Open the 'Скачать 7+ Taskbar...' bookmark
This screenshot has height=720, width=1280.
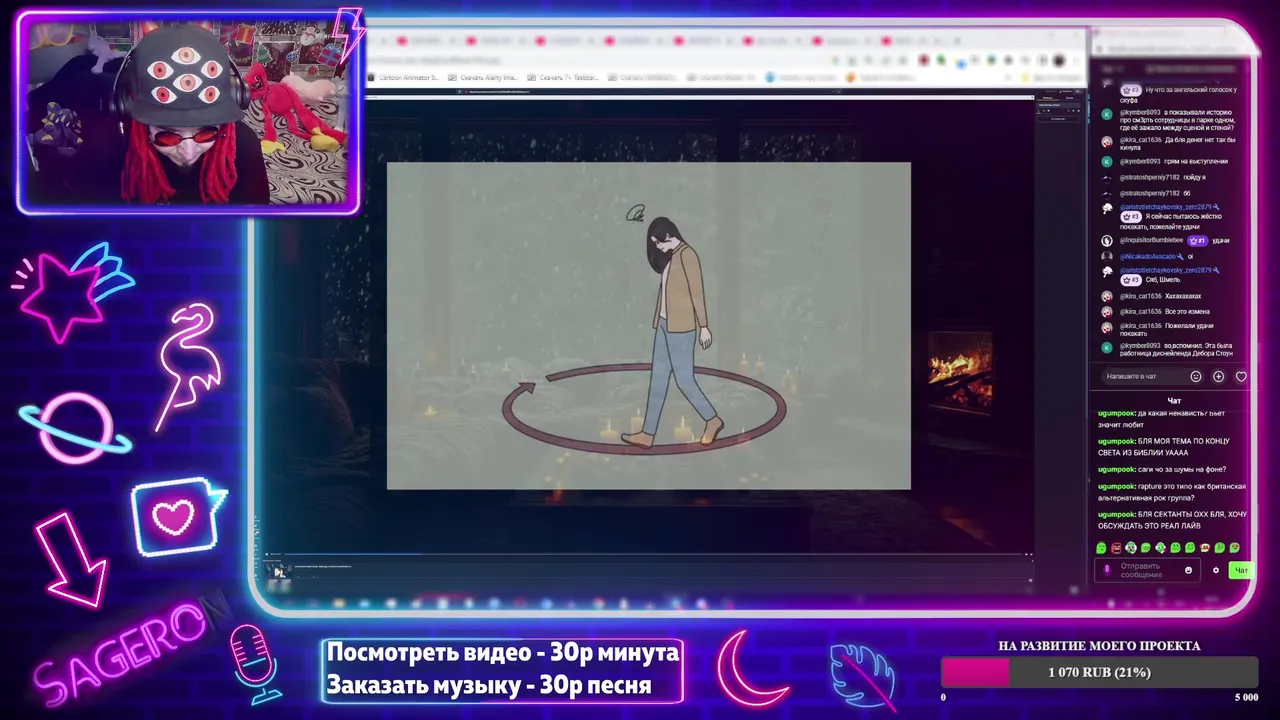(564, 77)
